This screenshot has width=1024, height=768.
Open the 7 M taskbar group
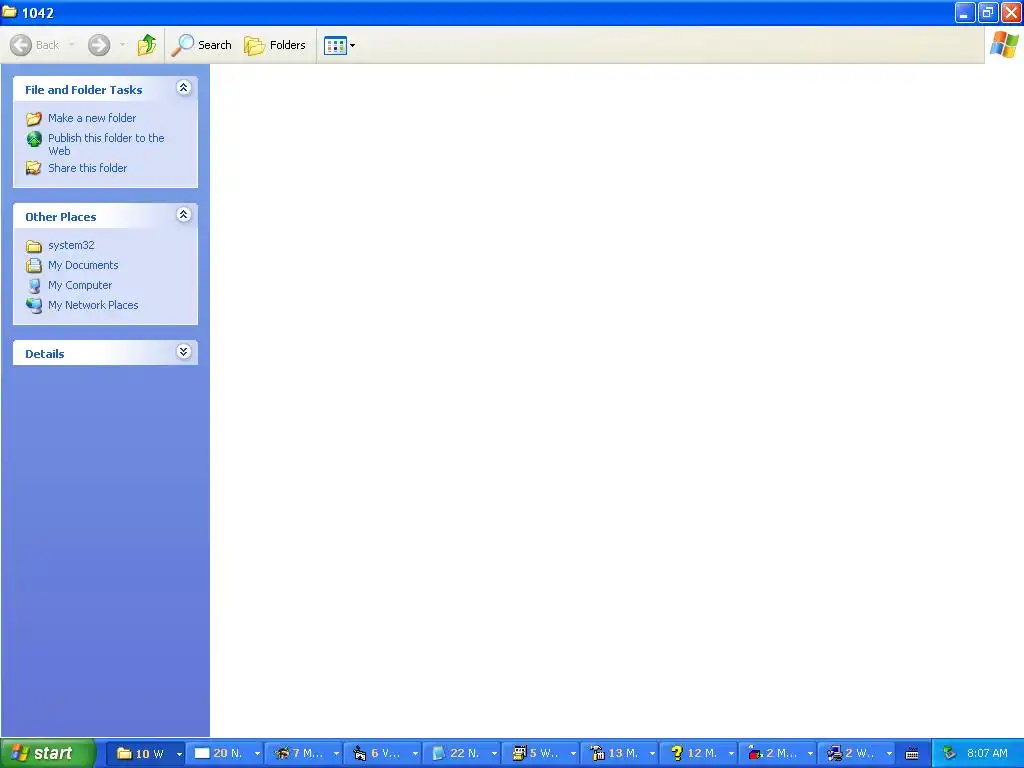click(x=303, y=753)
